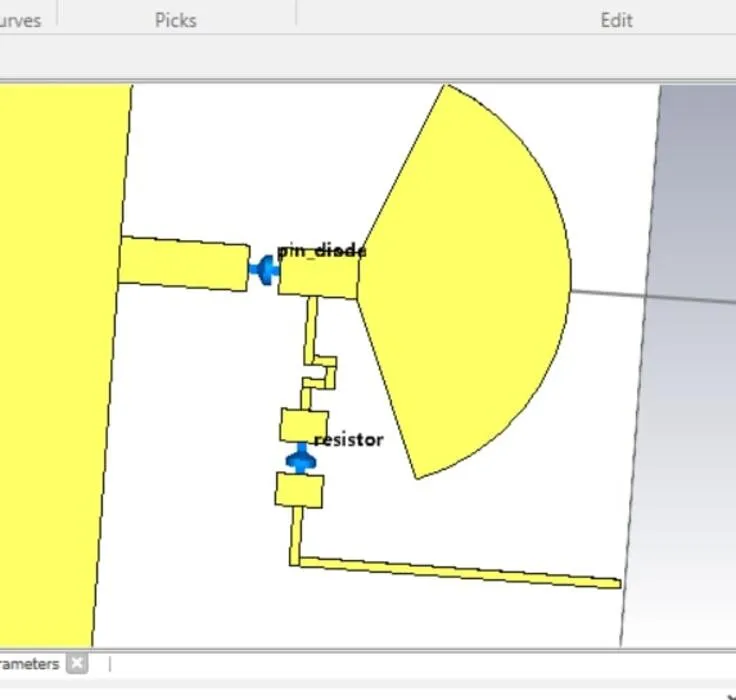Select the pad above the resistor

click(303, 425)
